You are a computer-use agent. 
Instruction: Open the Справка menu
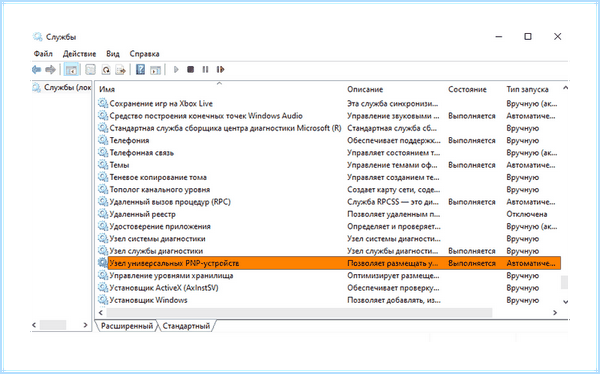144,54
